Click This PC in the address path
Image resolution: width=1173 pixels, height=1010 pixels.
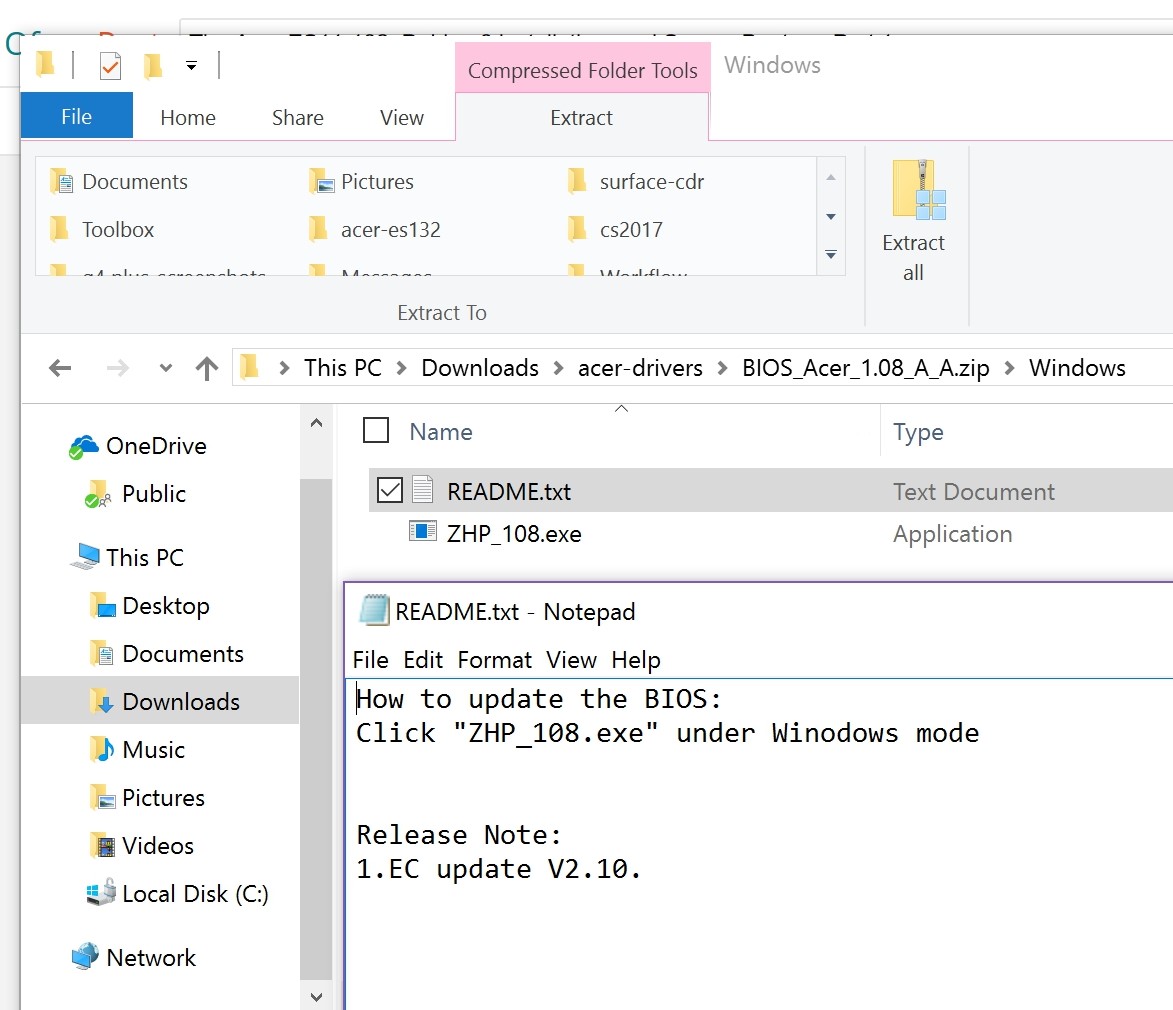point(343,367)
